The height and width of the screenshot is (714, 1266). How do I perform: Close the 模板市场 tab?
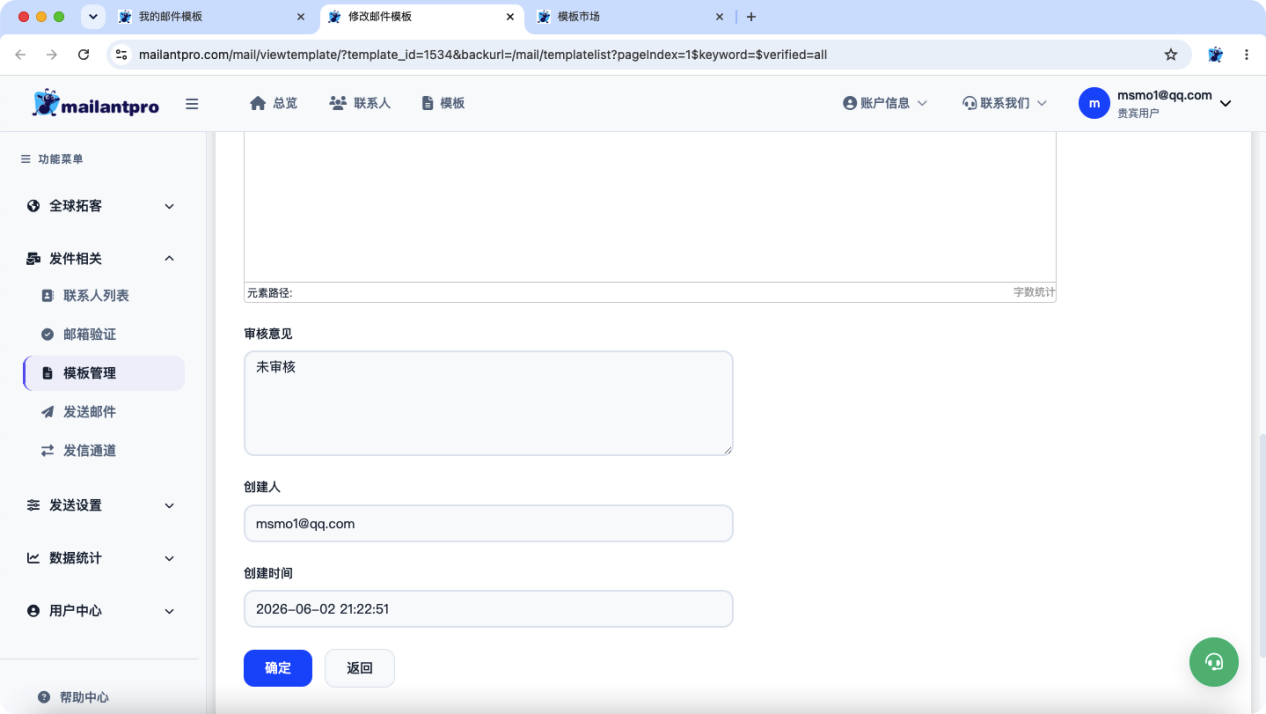(x=719, y=17)
